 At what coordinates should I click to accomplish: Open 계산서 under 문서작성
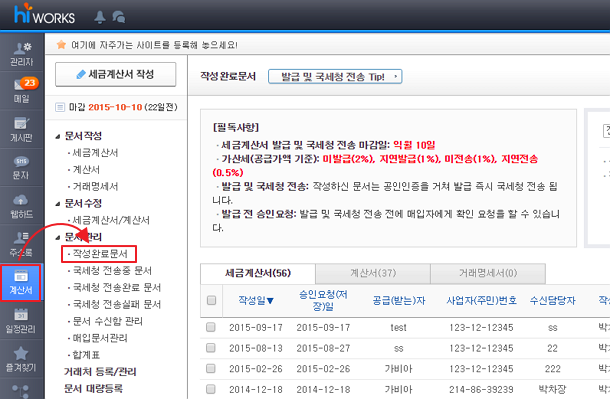(x=86, y=170)
